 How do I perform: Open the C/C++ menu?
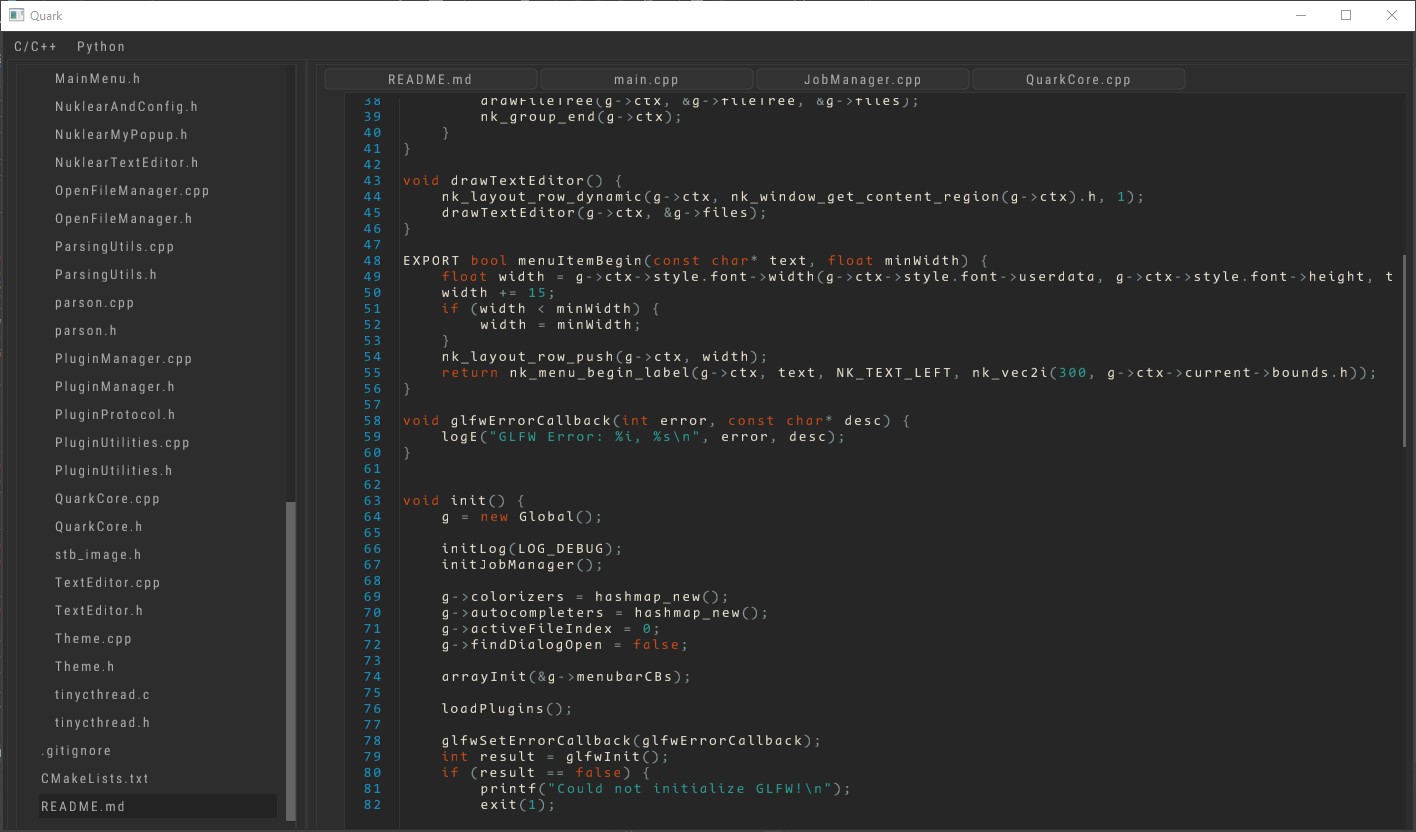(x=35, y=46)
